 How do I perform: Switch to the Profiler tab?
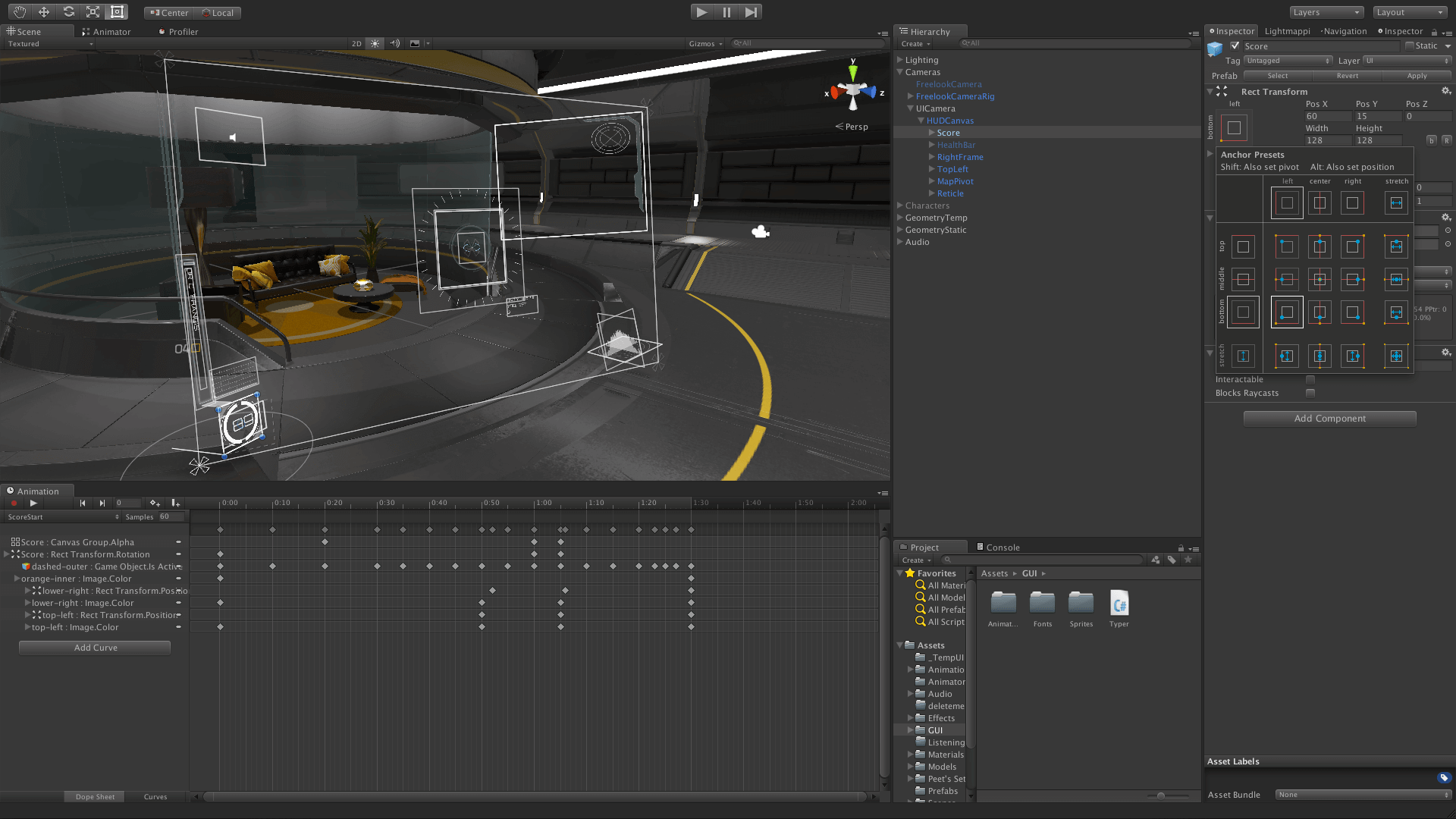(179, 32)
